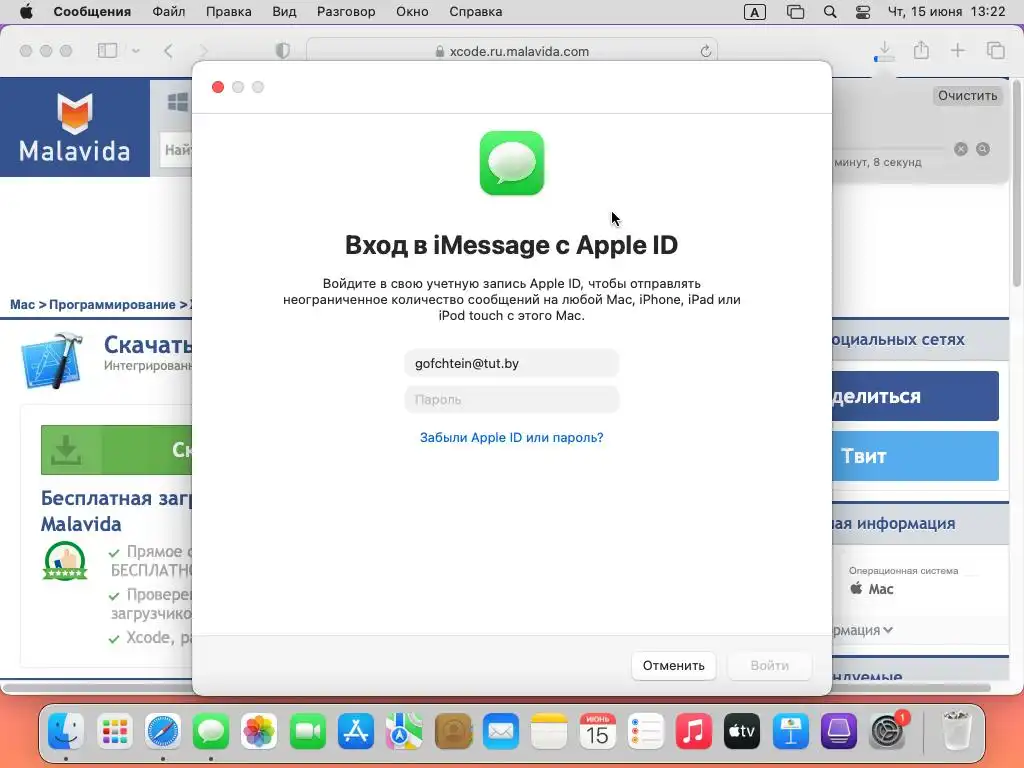Click Программирование breadcrumb link

tap(112, 304)
